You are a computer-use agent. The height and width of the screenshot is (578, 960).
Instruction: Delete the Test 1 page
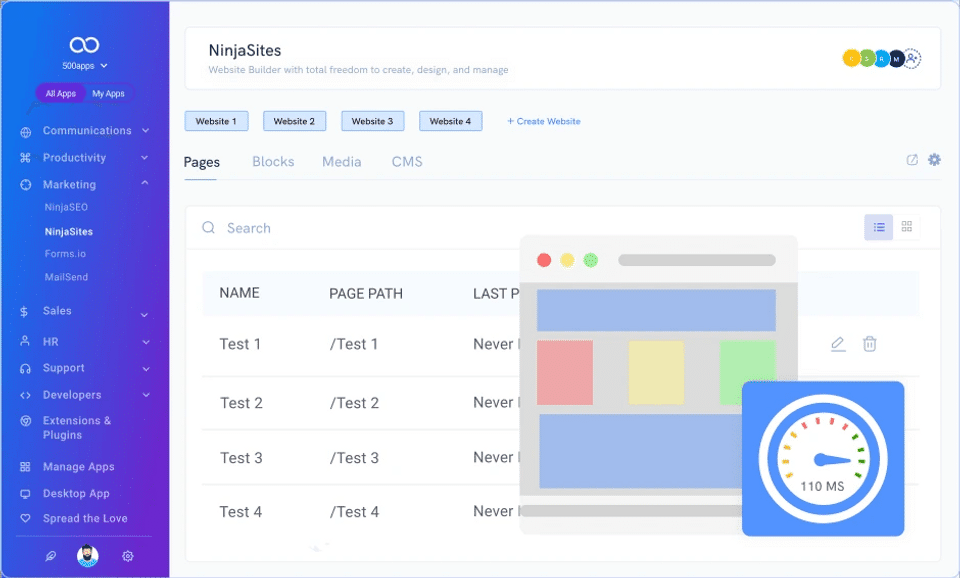pyautogui.click(x=869, y=344)
